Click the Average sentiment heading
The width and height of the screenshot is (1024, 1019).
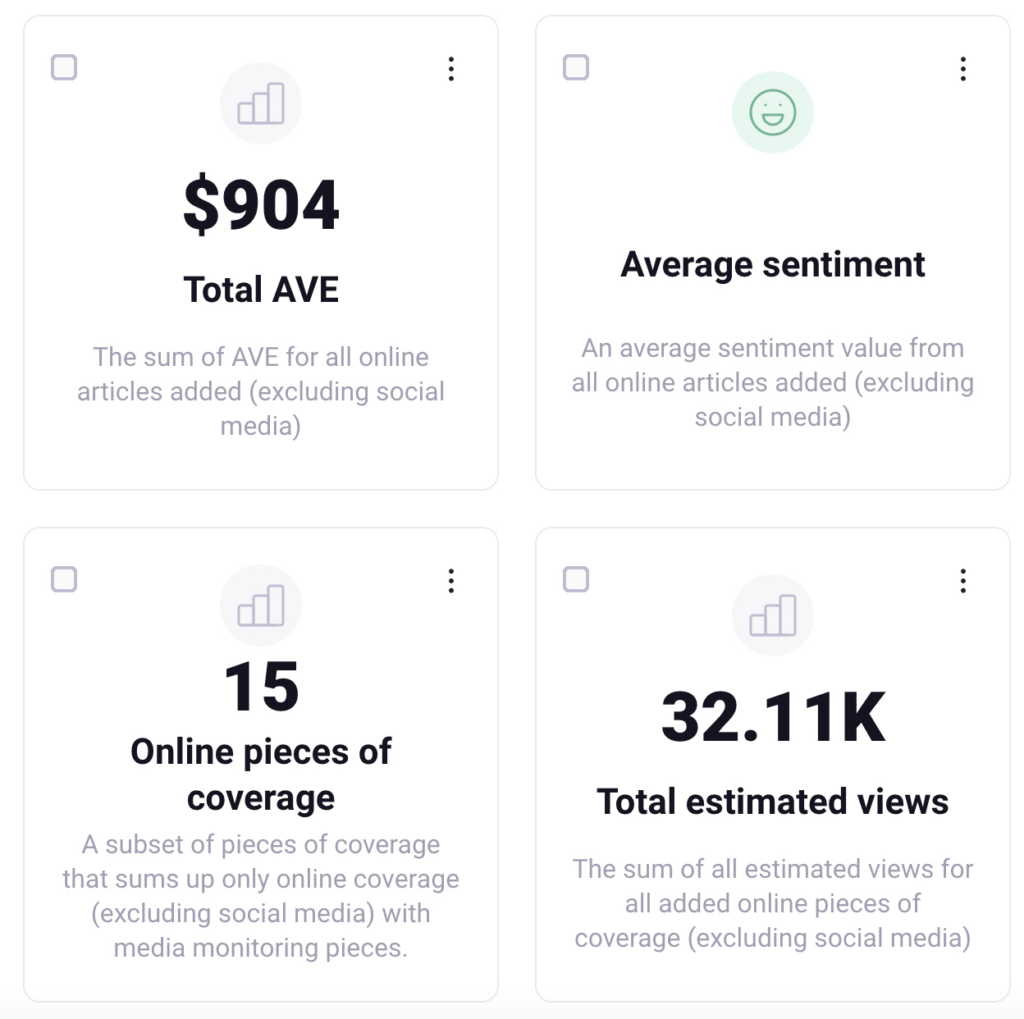(x=773, y=265)
